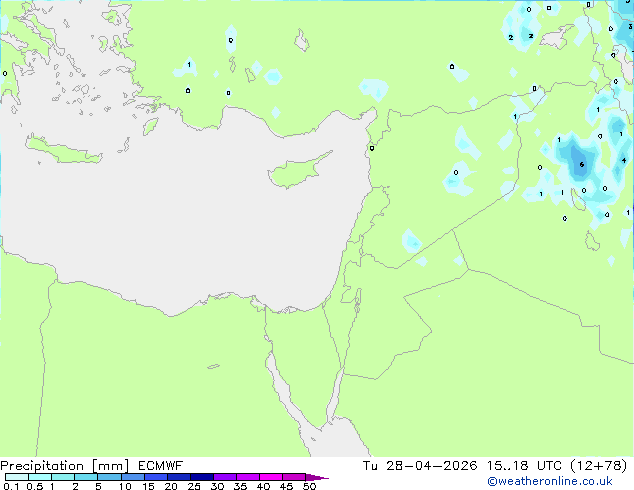Select the 30–35 mm purple legend swatch
Viewport: 634px width, 490px height.
pos(225,477)
